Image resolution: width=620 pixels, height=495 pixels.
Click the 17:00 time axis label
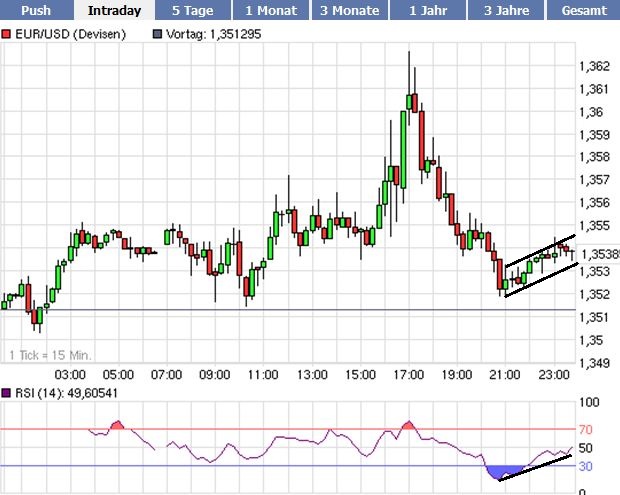(x=408, y=374)
